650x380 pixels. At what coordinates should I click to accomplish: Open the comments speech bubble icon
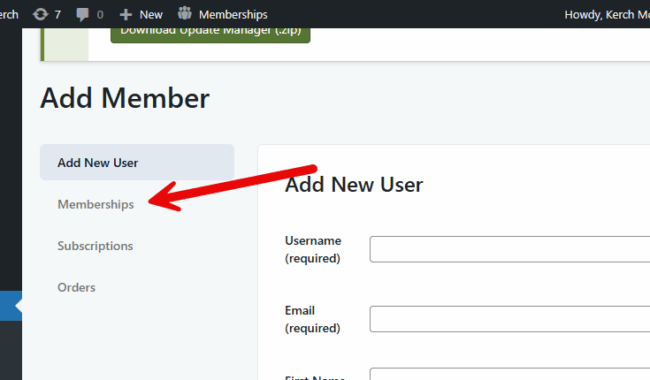82,15
